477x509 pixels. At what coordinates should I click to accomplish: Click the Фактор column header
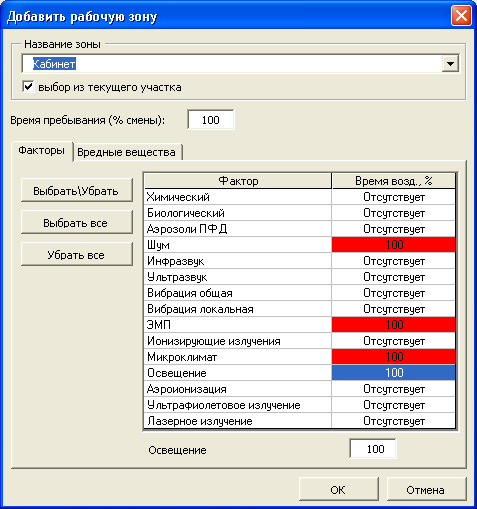pyautogui.click(x=238, y=181)
